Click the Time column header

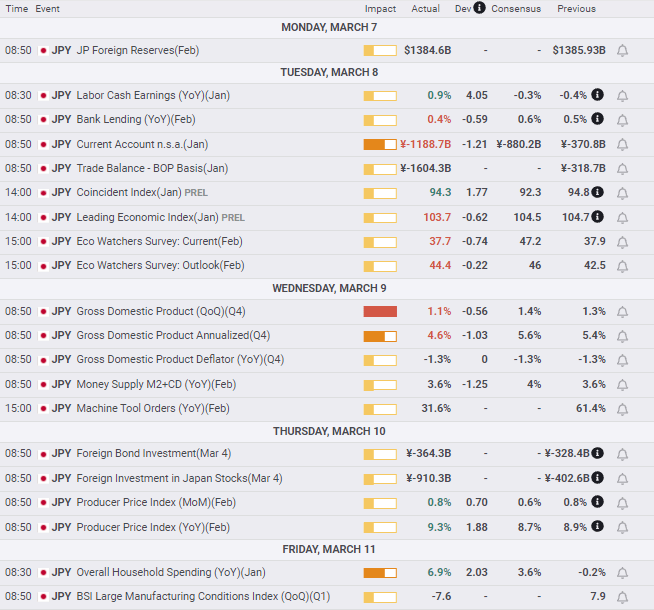[x=17, y=9]
